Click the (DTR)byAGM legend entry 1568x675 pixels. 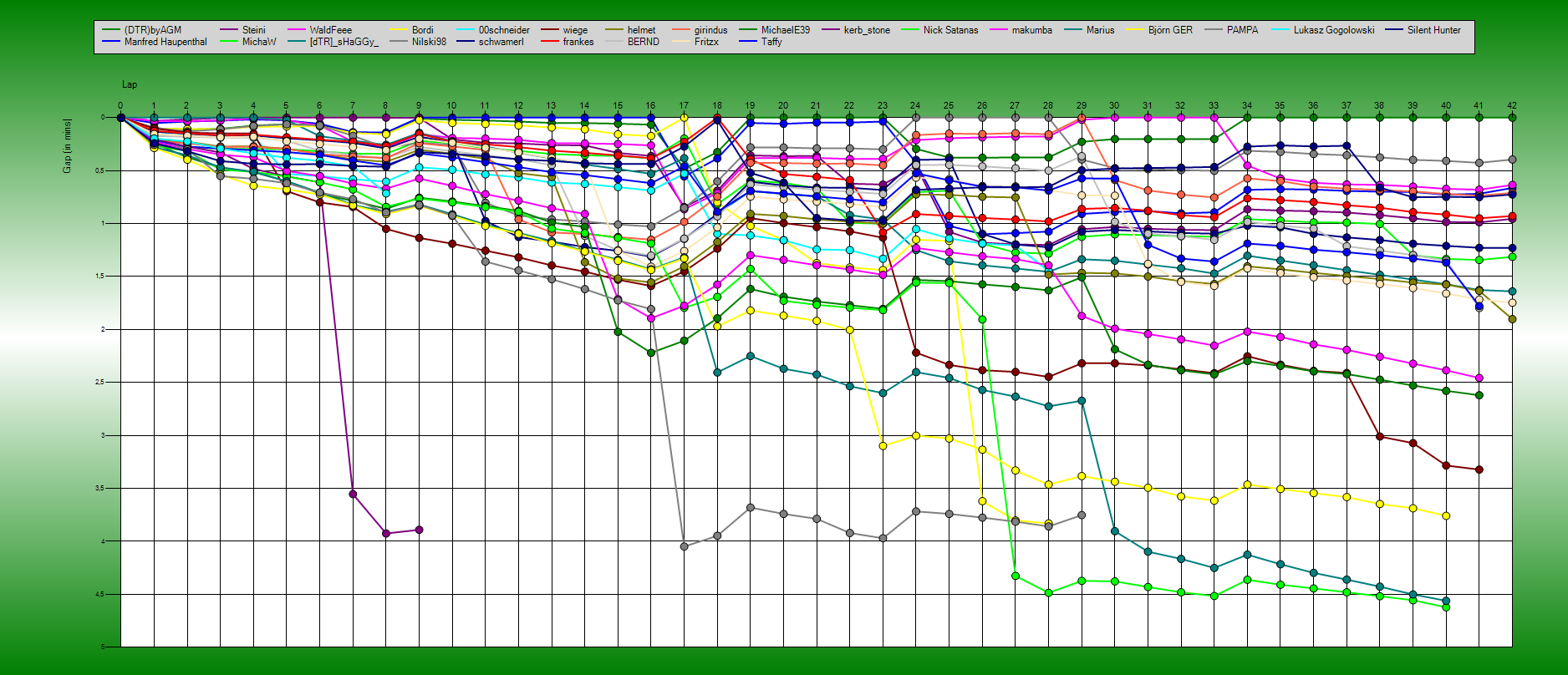tap(152, 30)
